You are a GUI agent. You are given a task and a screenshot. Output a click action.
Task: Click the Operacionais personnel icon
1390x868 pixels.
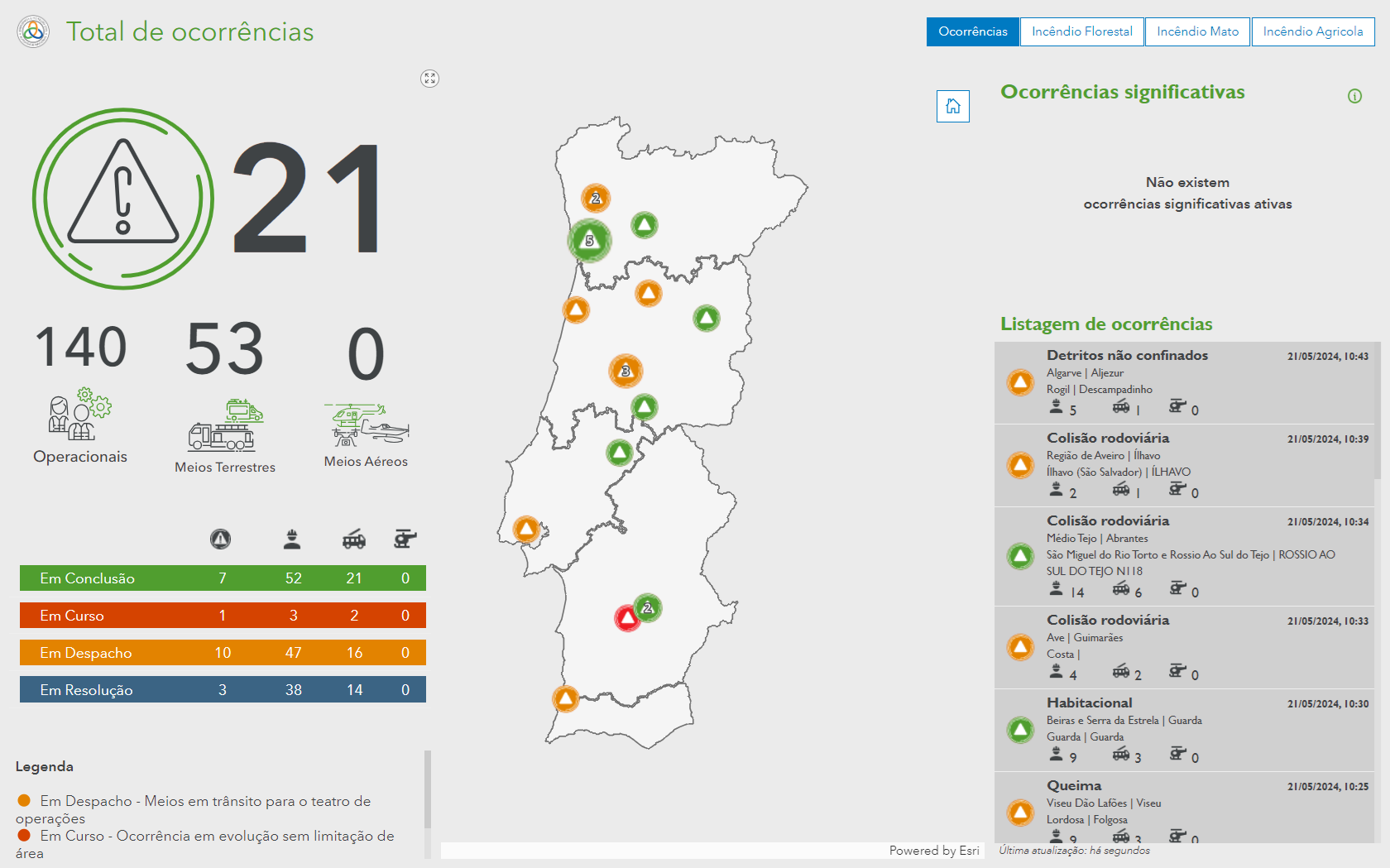coord(80,414)
